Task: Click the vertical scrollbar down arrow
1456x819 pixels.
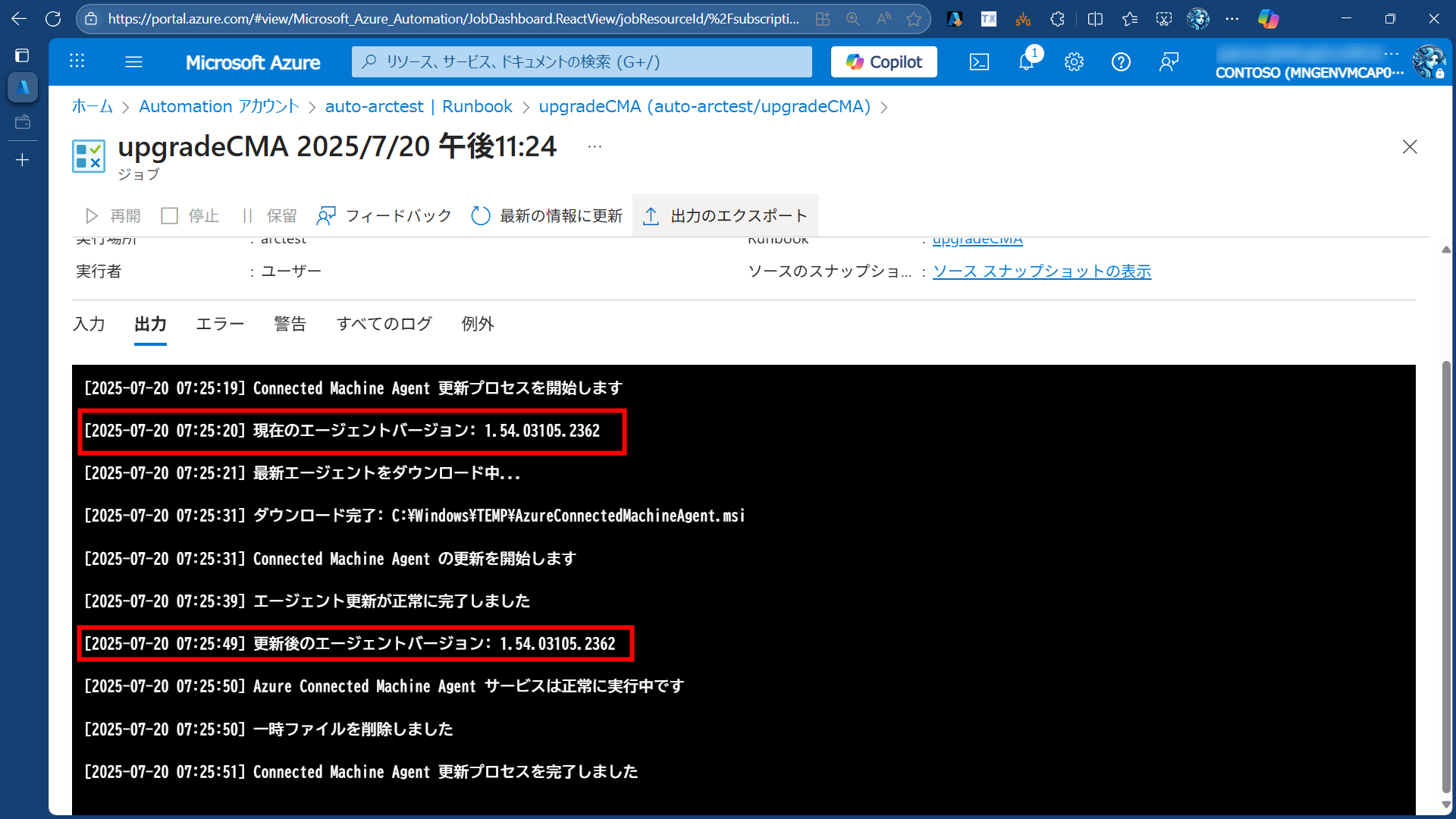Action: tap(1446, 805)
